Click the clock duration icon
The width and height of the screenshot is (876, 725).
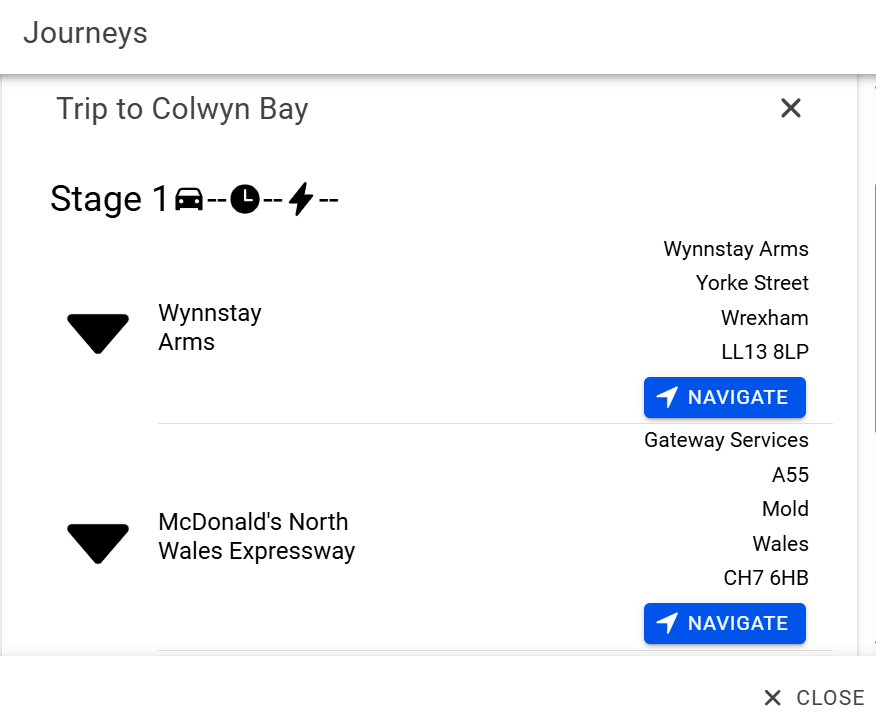244,200
